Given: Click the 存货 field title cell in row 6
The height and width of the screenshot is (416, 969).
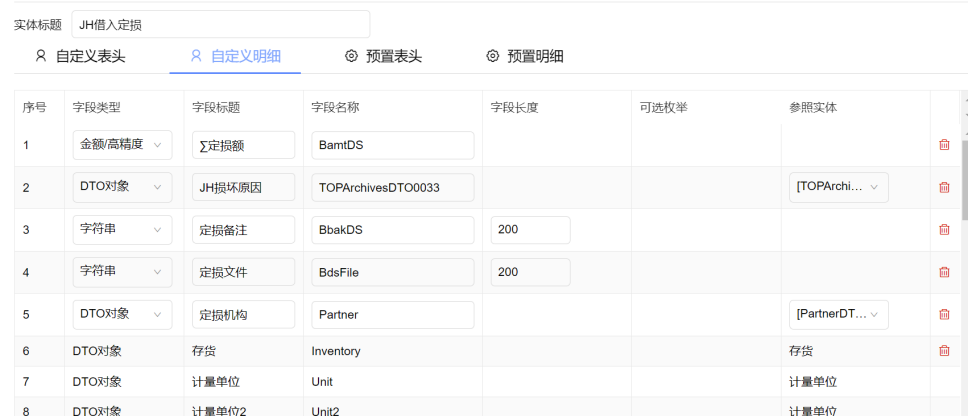Looking at the screenshot, I should [243, 351].
